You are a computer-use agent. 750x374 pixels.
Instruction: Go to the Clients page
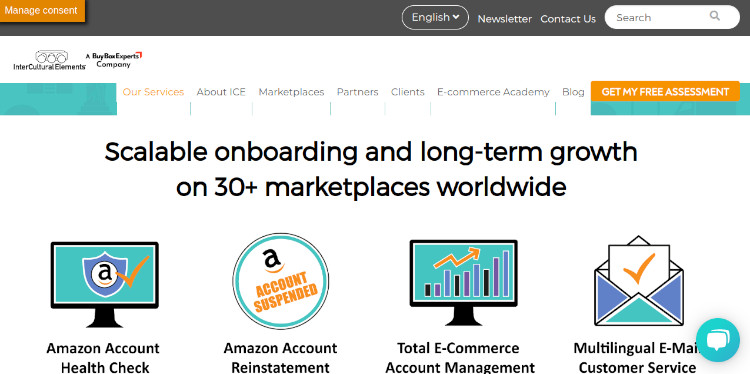click(x=408, y=92)
